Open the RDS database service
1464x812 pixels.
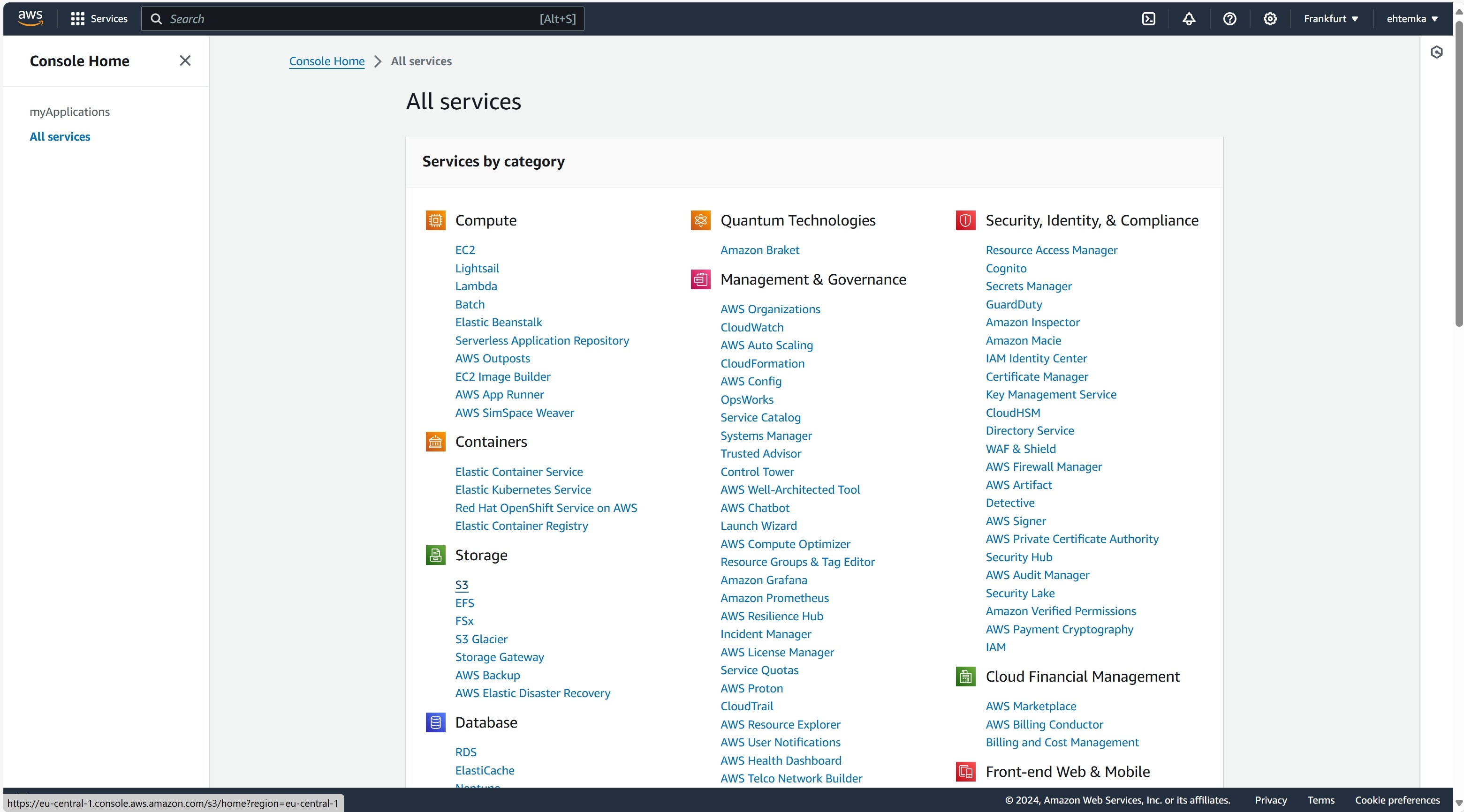[x=465, y=752]
